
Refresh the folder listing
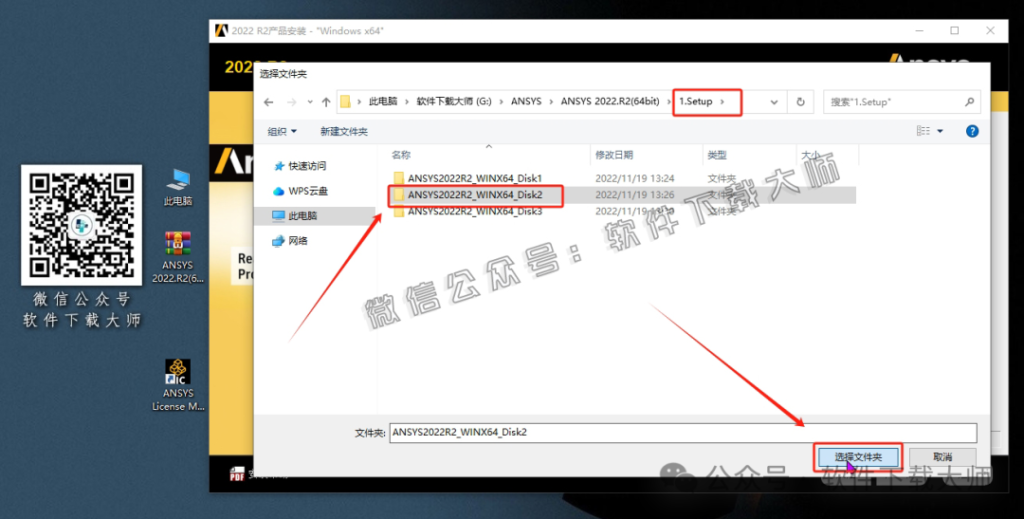[800, 102]
